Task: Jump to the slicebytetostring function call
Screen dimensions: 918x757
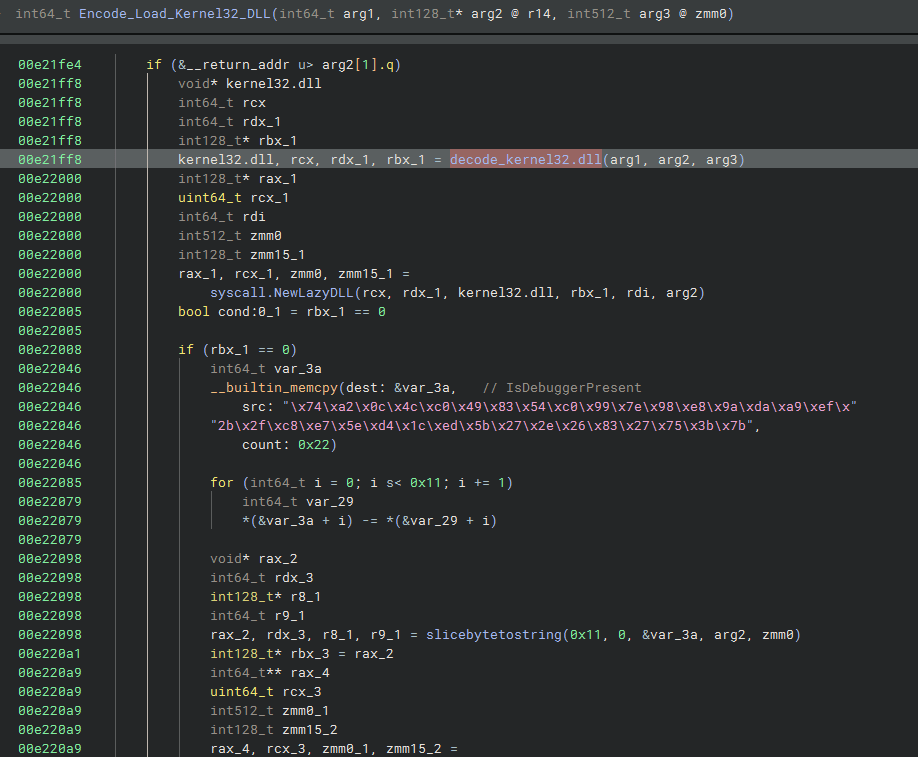Action: pyautogui.click(x=494, y=634)
